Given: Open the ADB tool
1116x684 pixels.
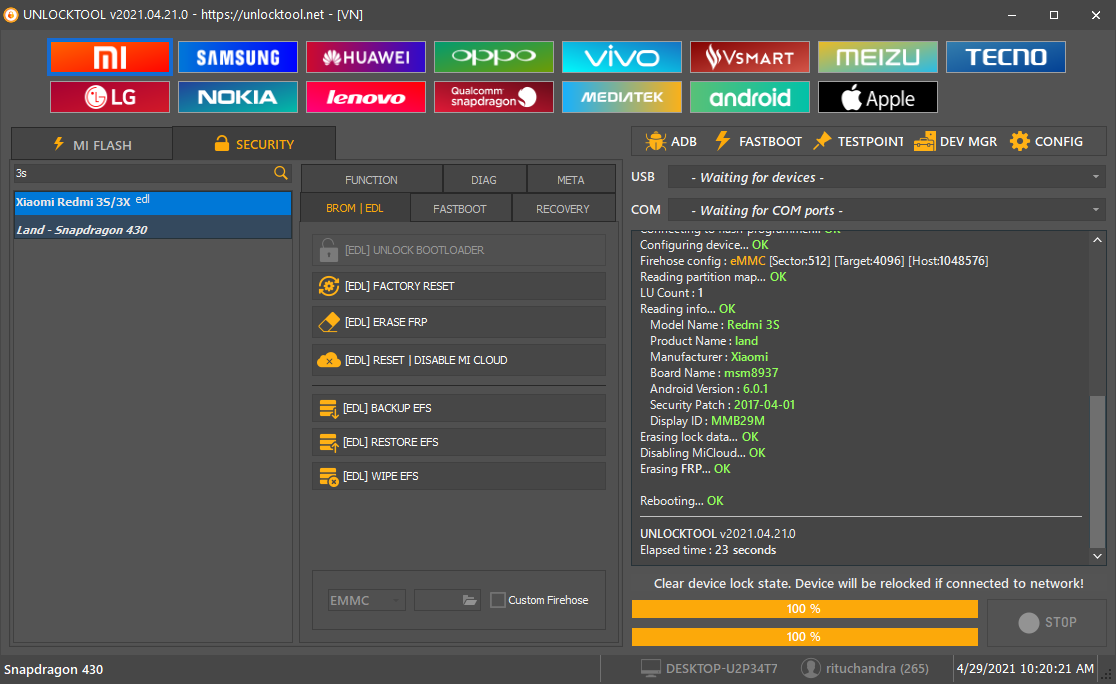Looking at the screenshot, I should coord(670,141).
